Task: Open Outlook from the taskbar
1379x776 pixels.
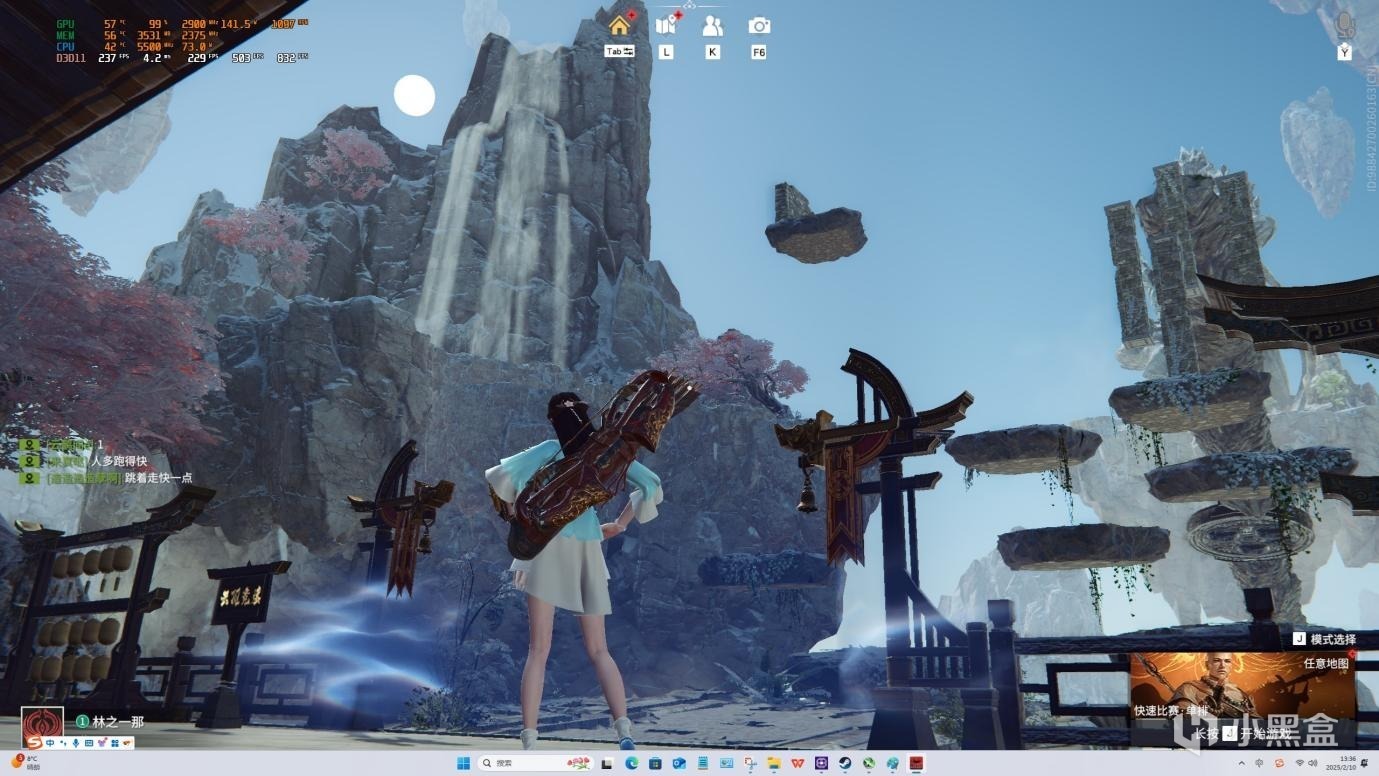Action: (x=680, y=763)
